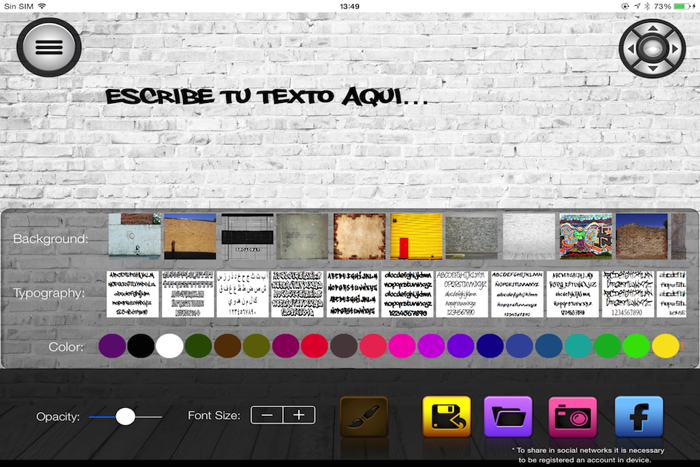Choose the white brick wall background

point(529,236)
